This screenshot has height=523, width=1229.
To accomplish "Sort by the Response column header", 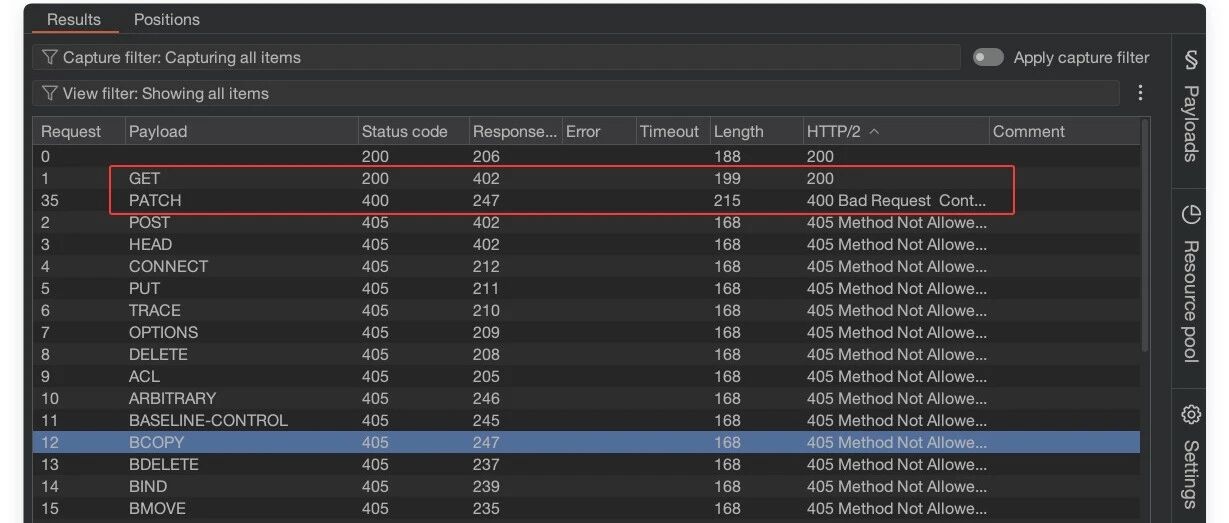I will (515, 131).
